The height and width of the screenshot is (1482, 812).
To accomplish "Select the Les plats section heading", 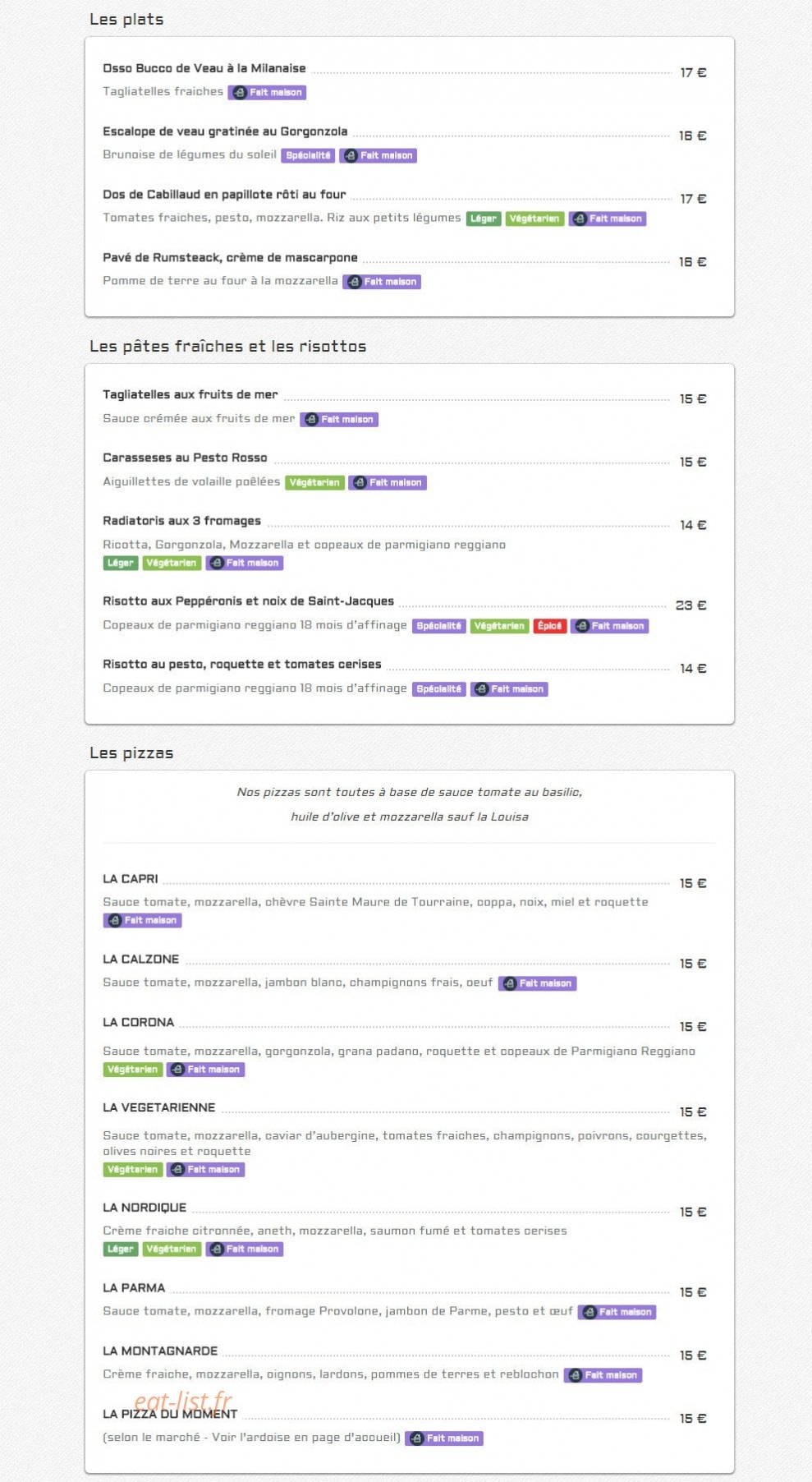I will (126, 20).
